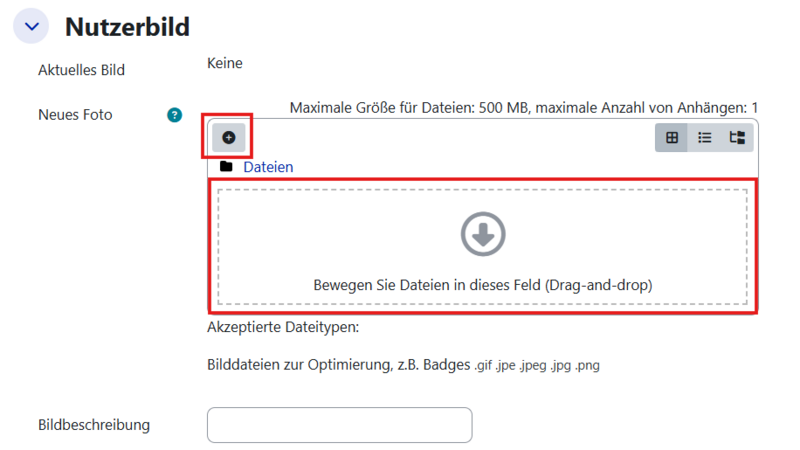
Task: Click the 'Keine' current image value
Action: click(225, 64)
